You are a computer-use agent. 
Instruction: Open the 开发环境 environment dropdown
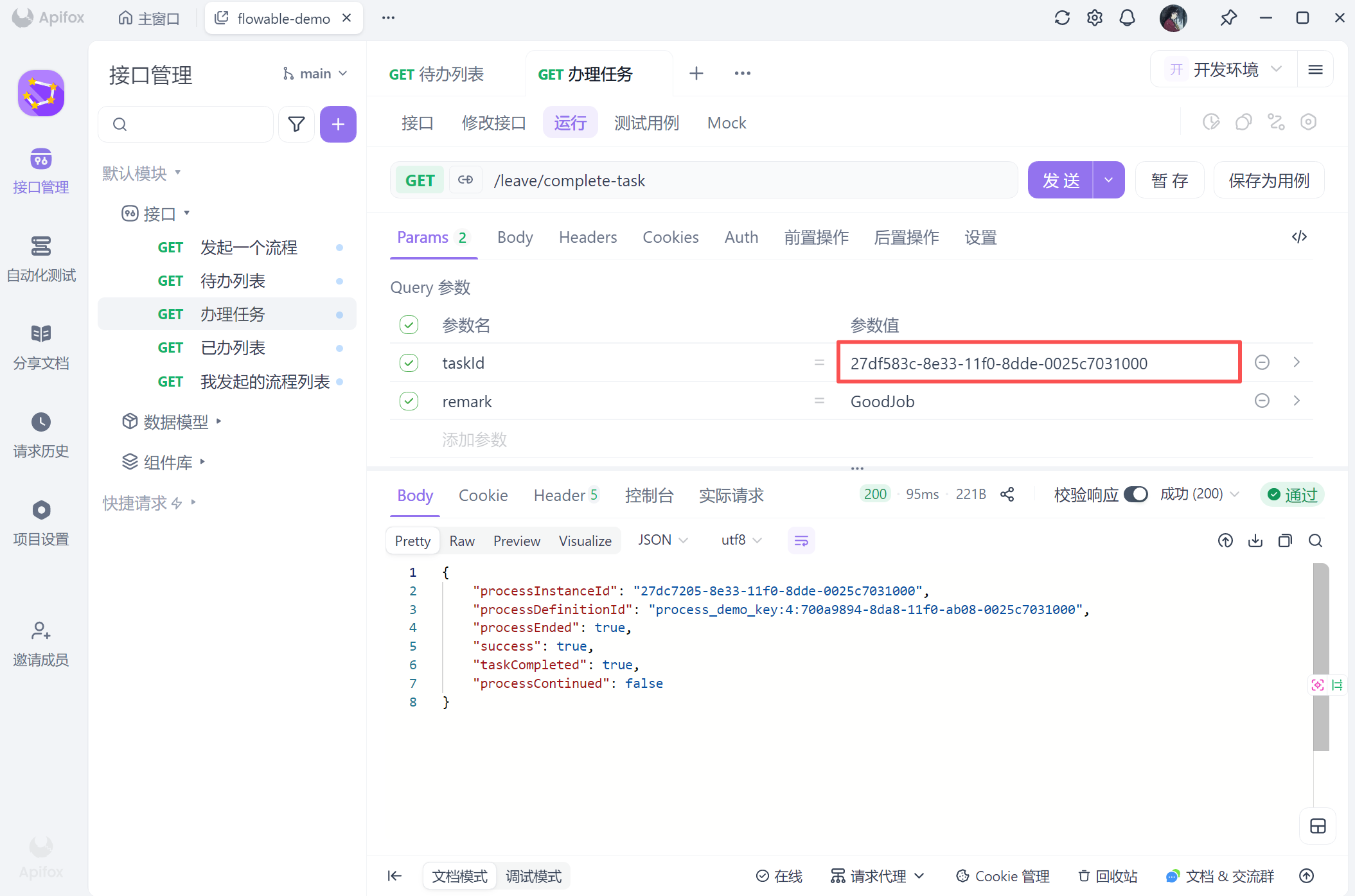coord(1225,69)
